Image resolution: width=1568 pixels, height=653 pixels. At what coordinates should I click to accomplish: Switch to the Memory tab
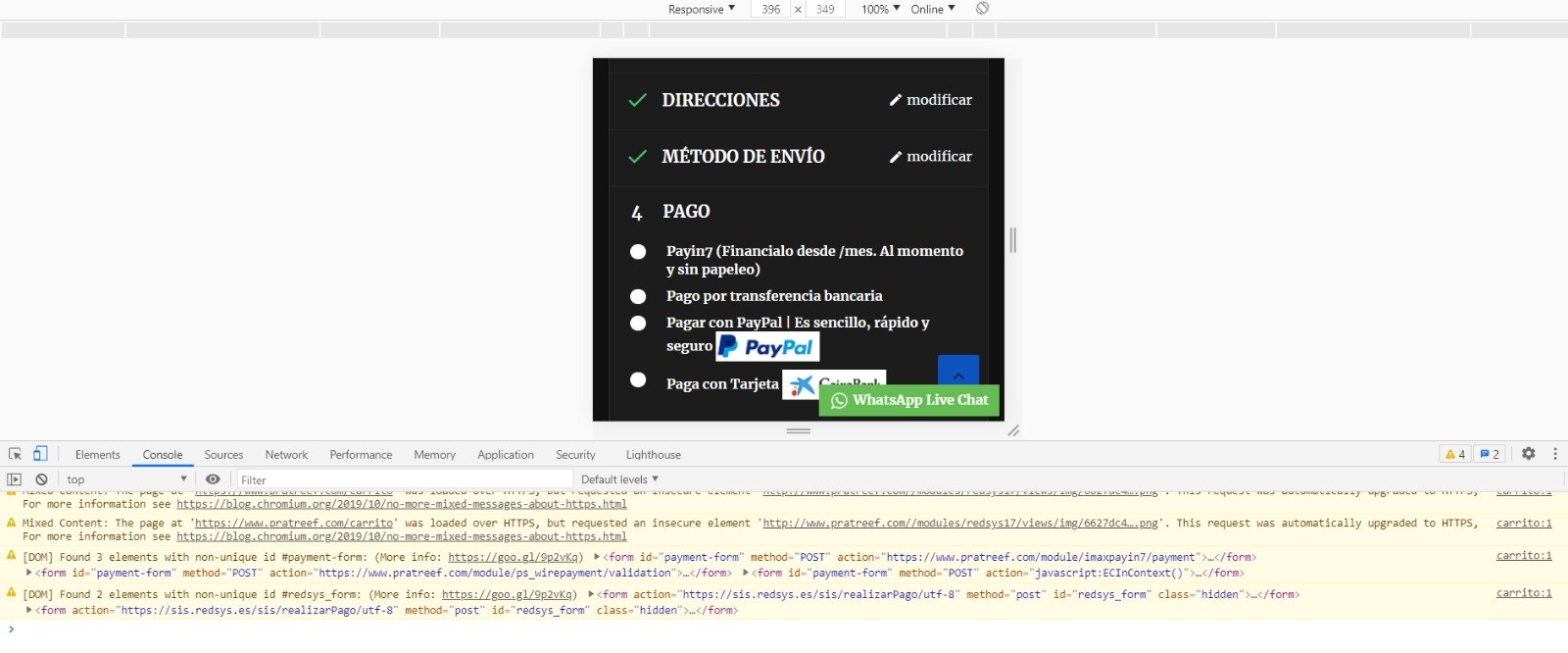pyautogui.click(x=434, y=455)
